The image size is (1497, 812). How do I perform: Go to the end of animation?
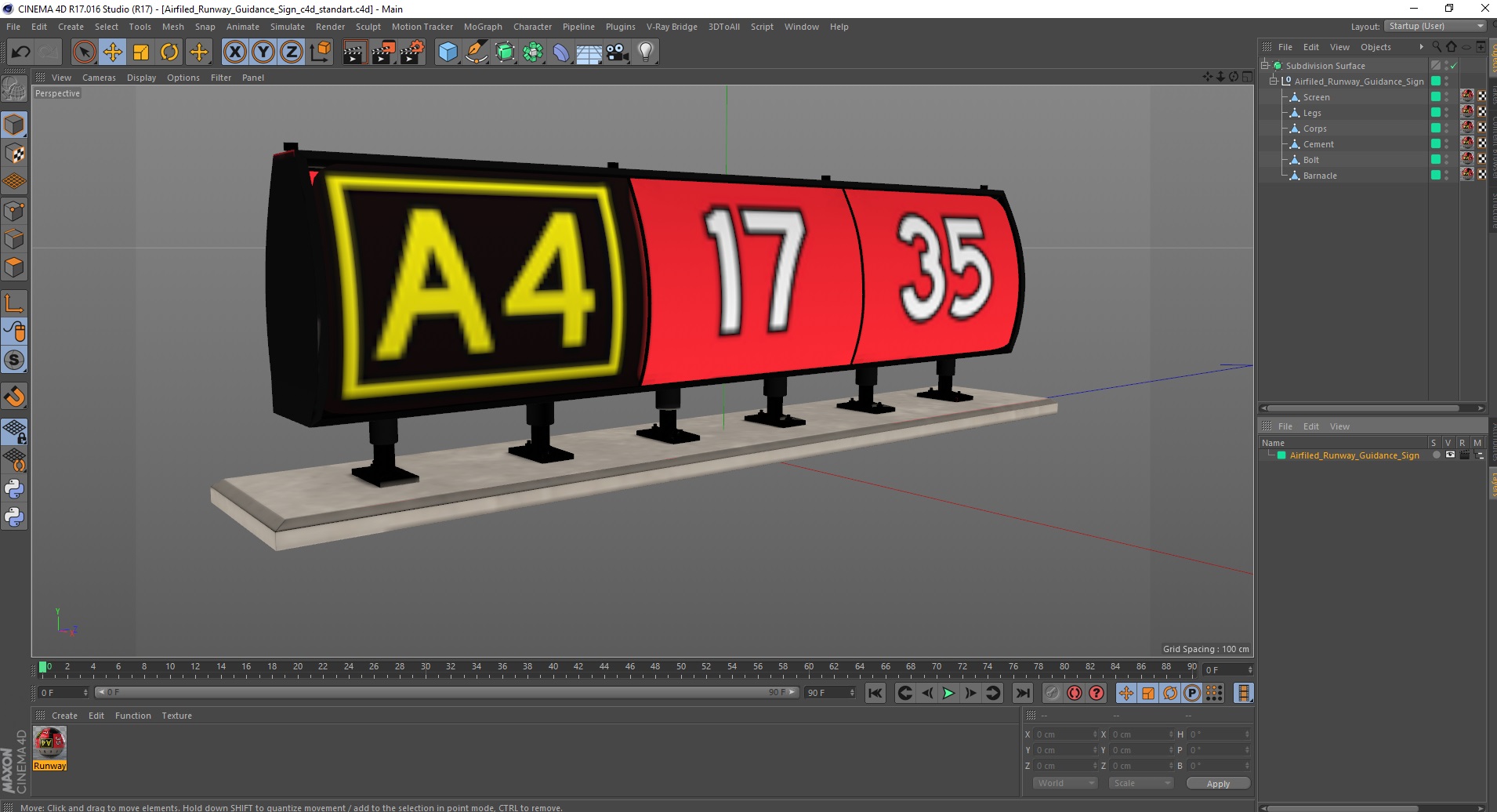click(x=1023, y=693)
